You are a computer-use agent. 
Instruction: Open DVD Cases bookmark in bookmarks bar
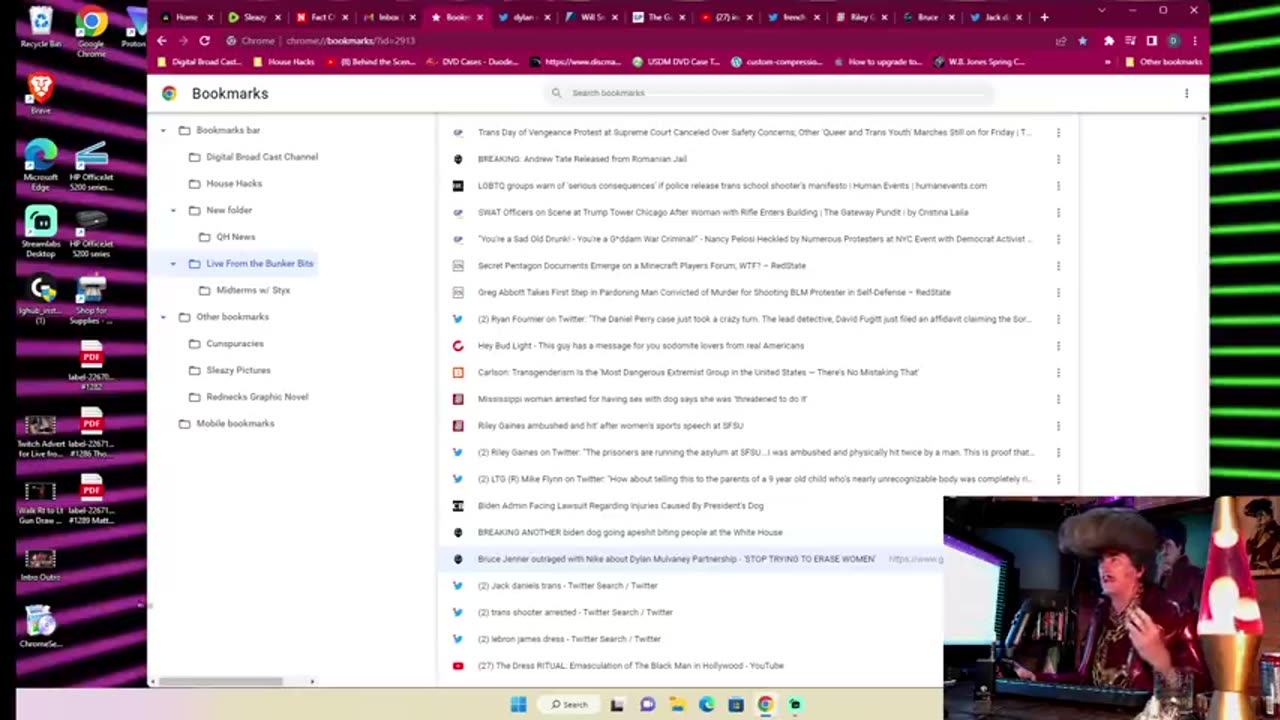click(x=472, y=62)
